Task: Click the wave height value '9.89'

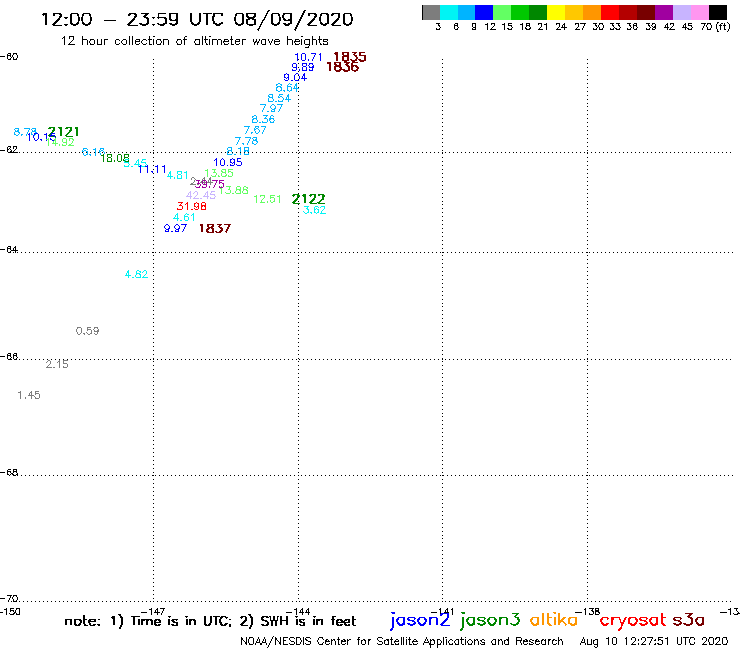Action: [x=303, y=67]
